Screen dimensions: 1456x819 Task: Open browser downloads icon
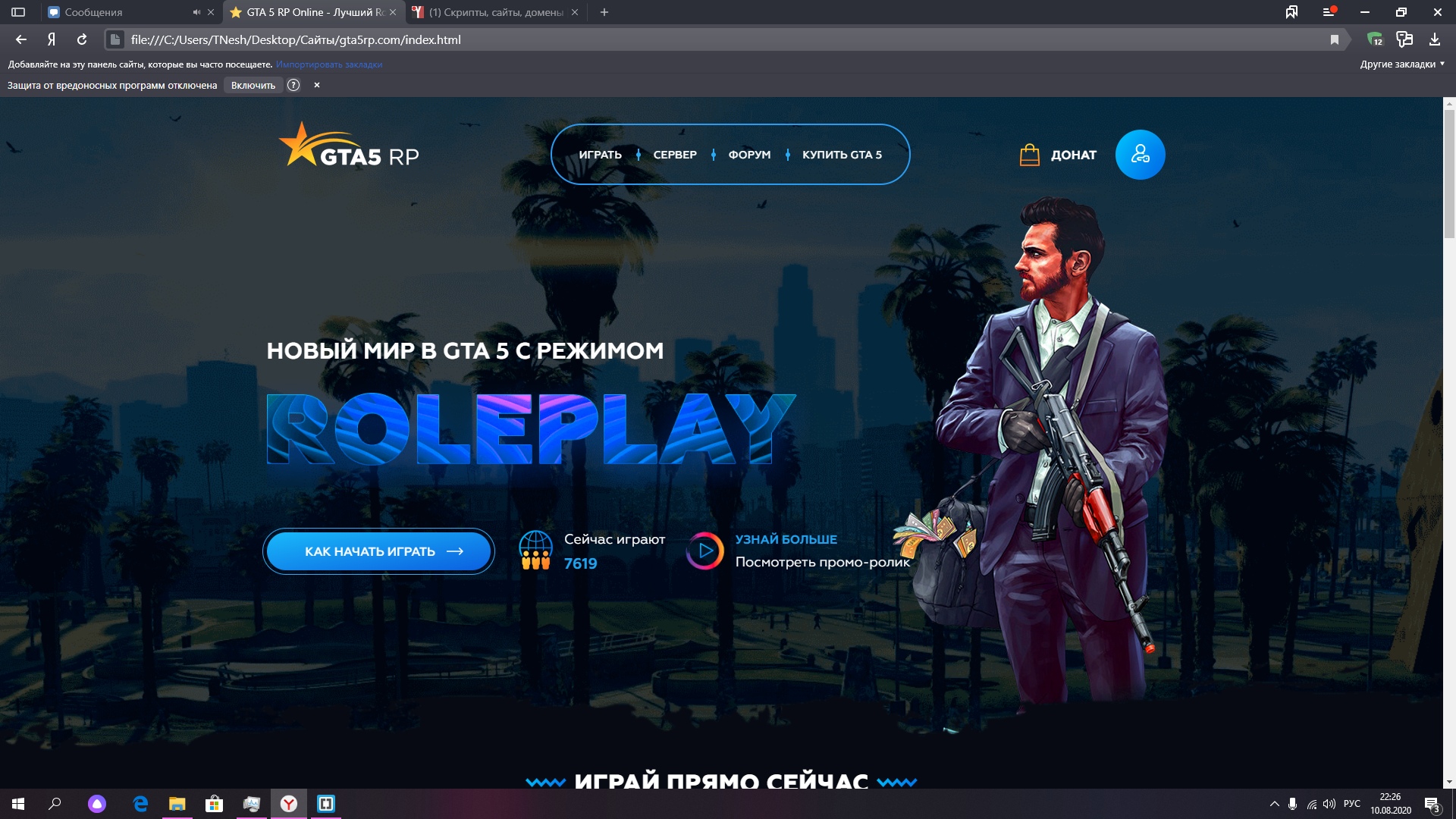(1434, 39)
